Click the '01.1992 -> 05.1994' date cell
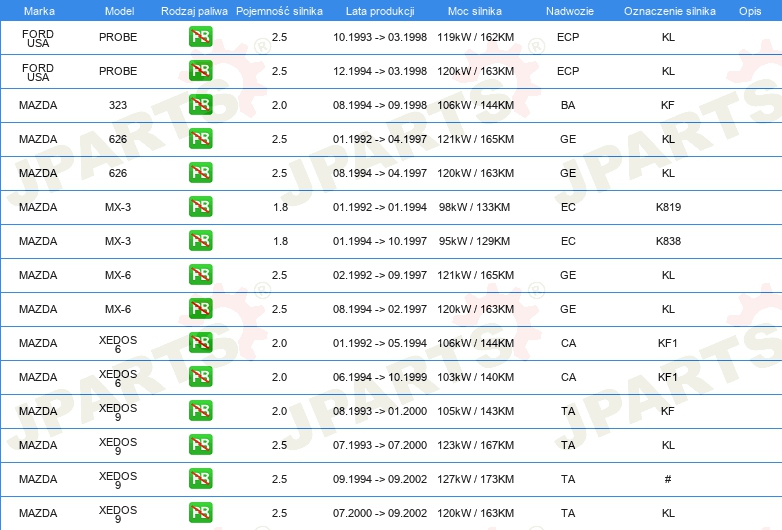This screenshot has width=782, height=530. (380, 343)
